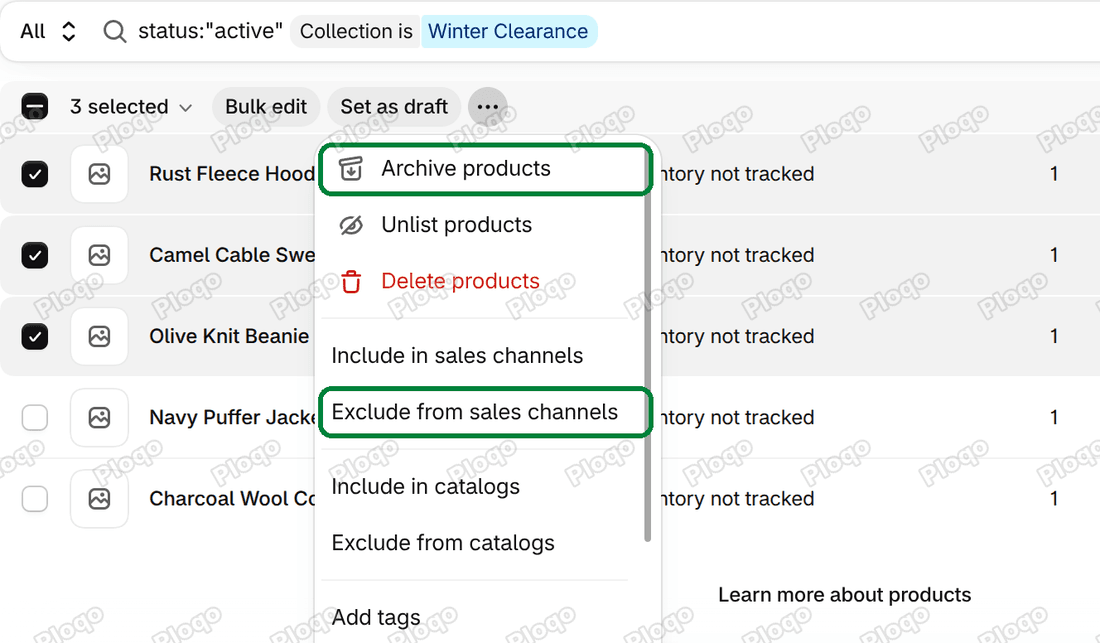Open the Navy Puffer Jacke product name

click(232, 418)
